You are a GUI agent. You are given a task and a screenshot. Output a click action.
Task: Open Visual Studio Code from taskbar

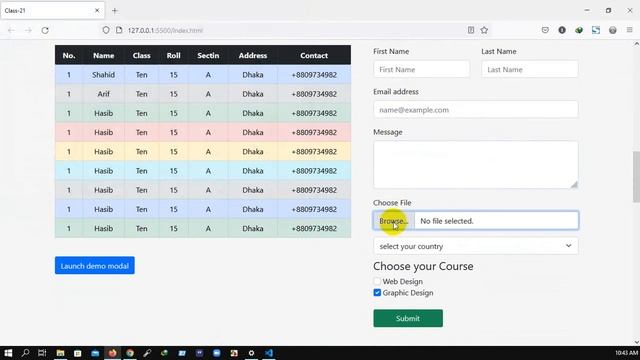(269, 353)
